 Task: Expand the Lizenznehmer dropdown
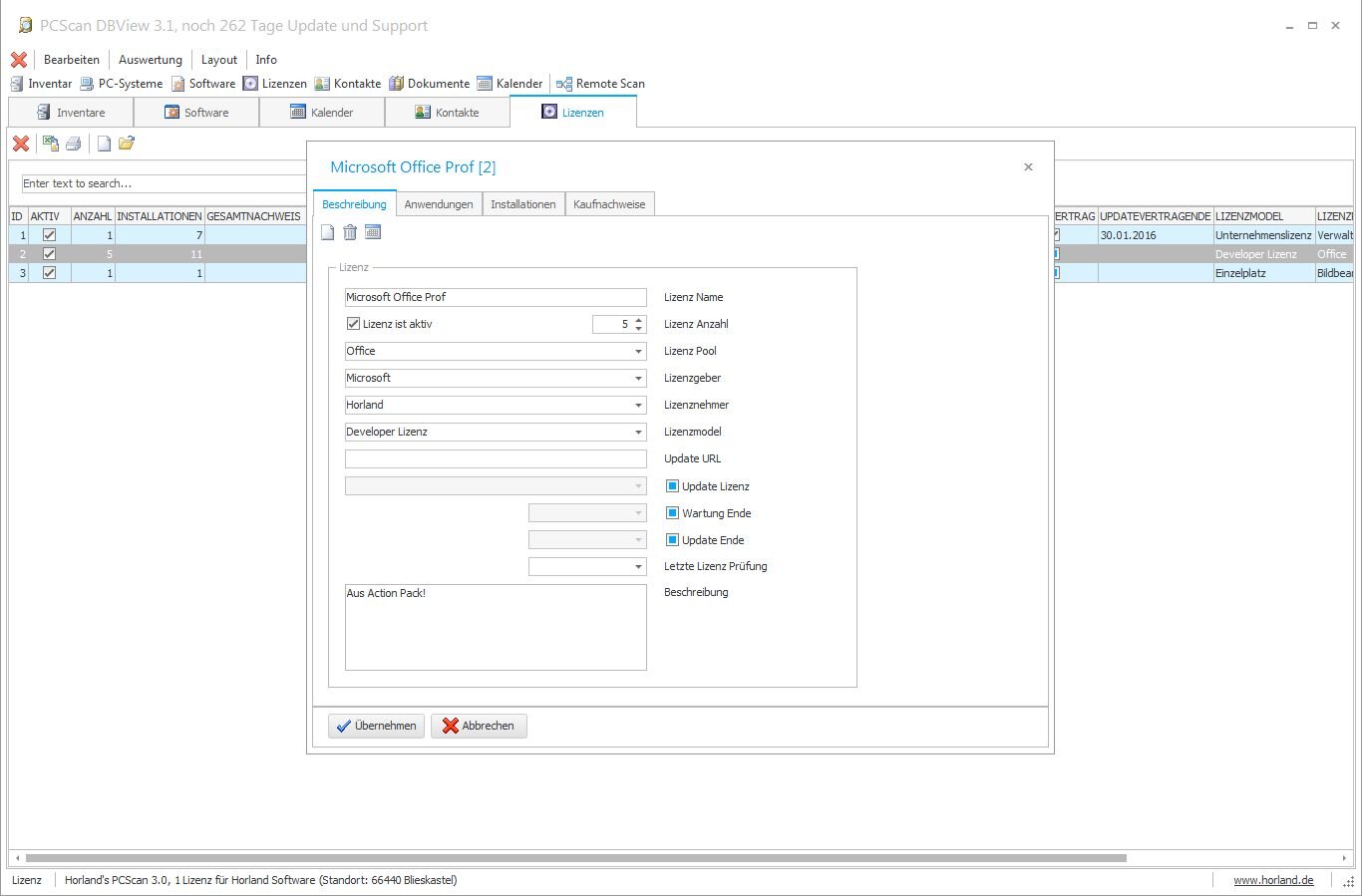638,405
